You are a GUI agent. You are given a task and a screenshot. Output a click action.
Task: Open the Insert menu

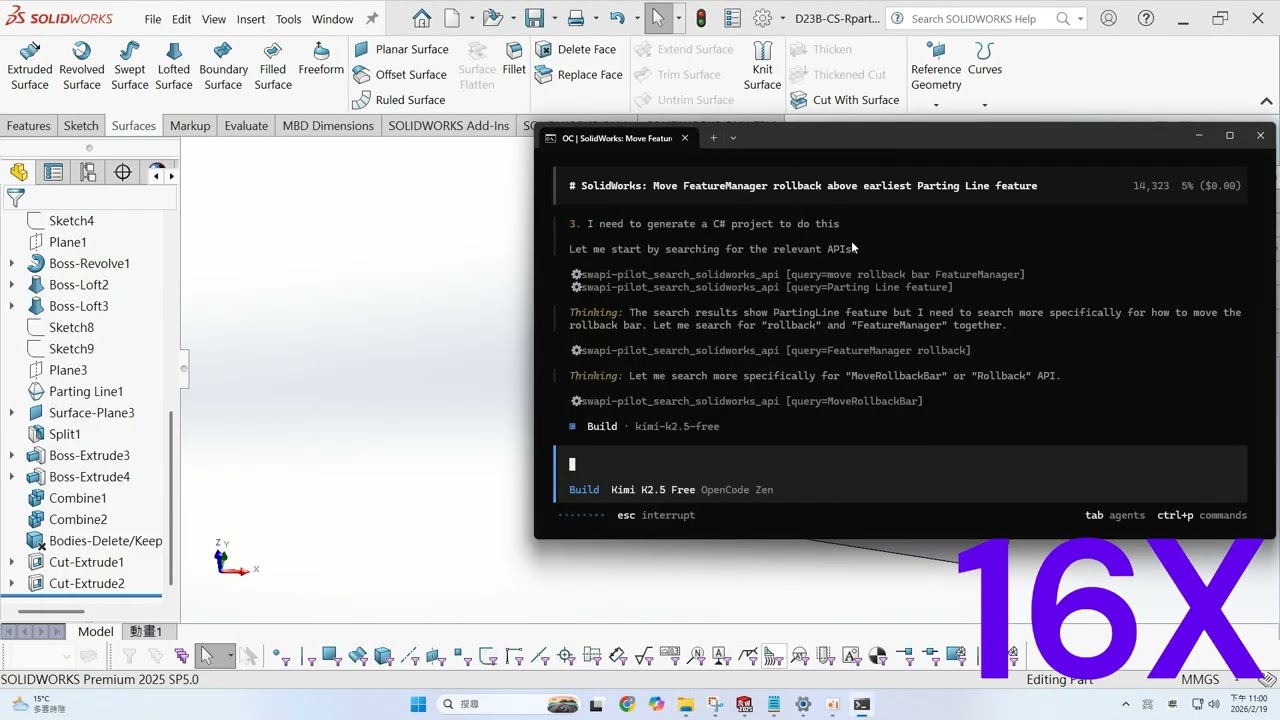point(251,19)
